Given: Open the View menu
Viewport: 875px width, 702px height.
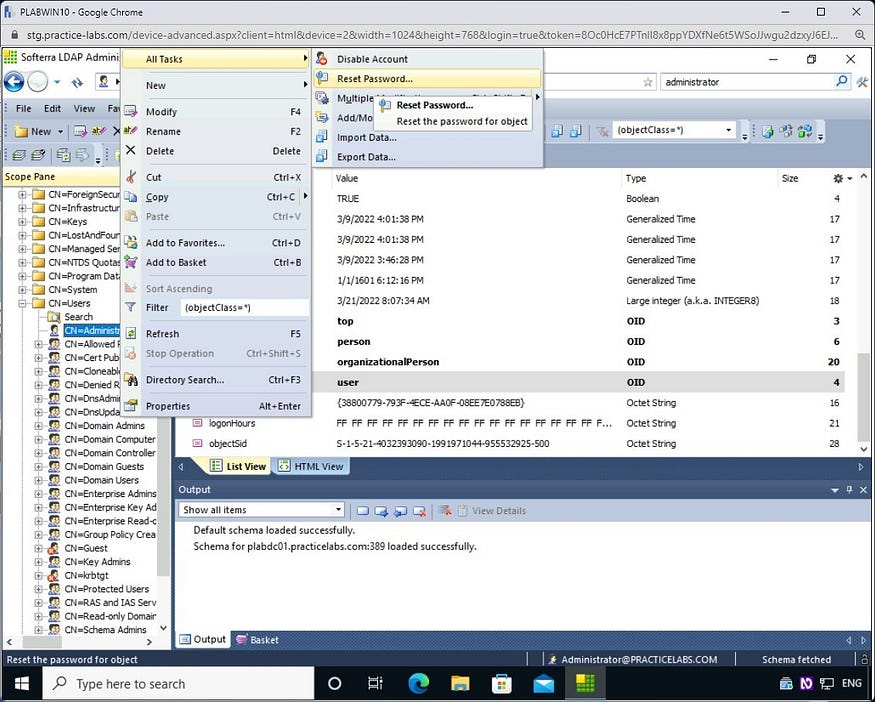Looking at the screenshot, I should click(x=84, y=108).
